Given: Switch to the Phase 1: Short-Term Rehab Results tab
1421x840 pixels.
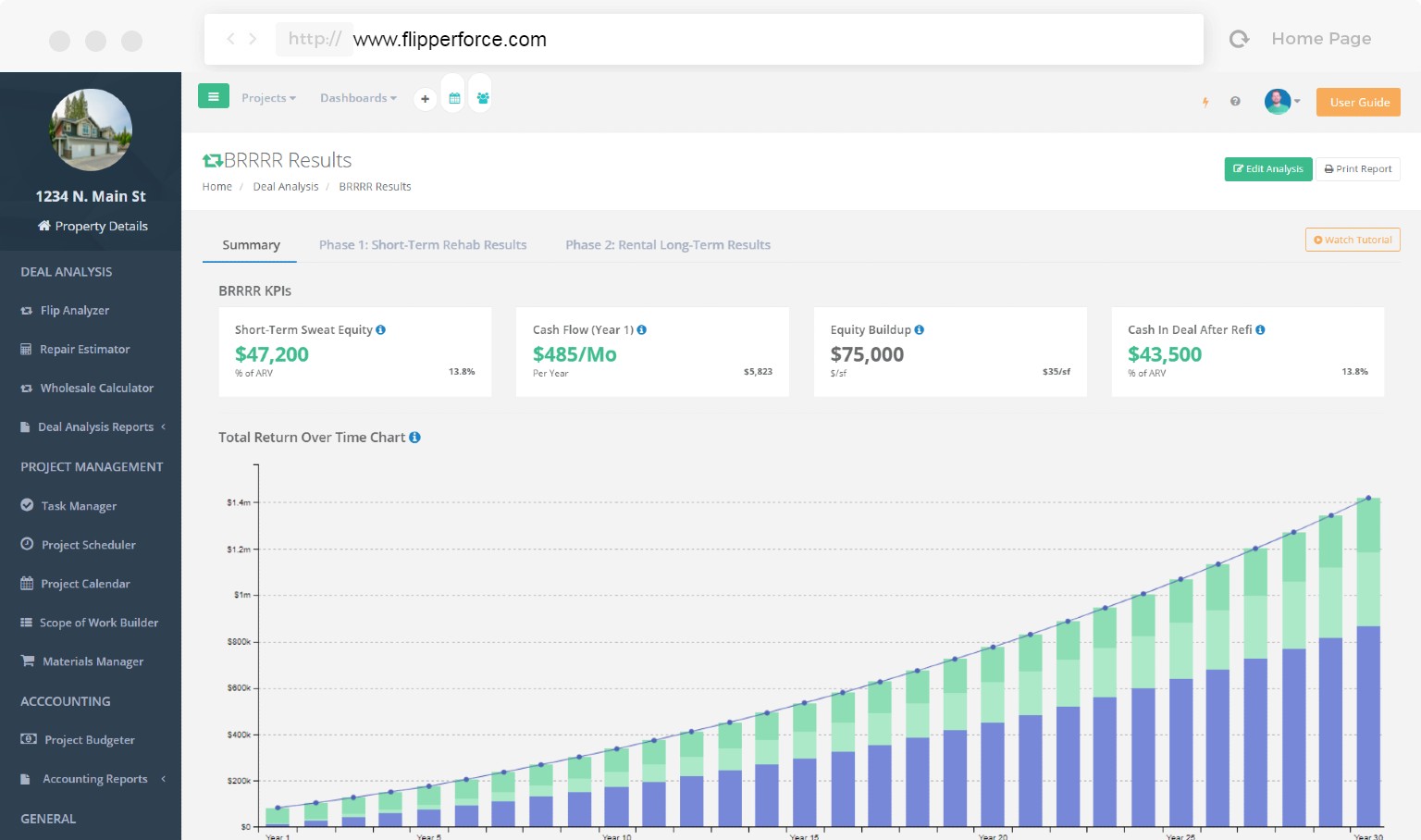Looking at the screenshot, I should (423, 244).
